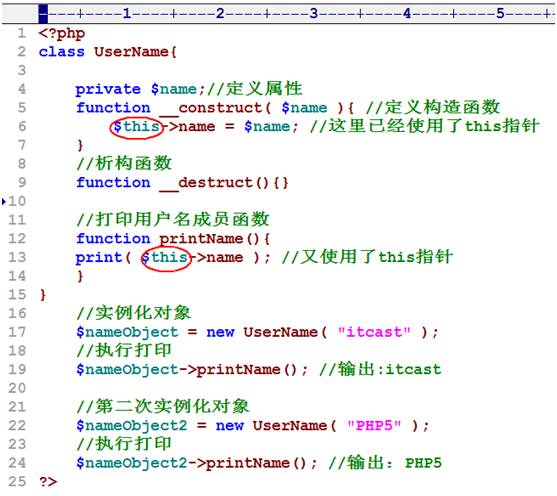557x496 pixels.
Task: Click line number 25 in the gutter
Action: [x=17, y=481]
